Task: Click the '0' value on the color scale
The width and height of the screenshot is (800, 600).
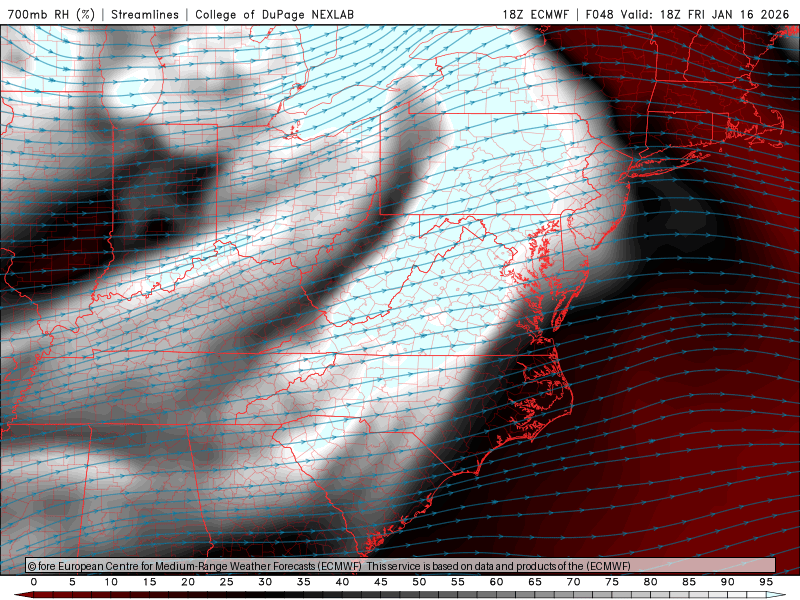Action: (34, 582)
